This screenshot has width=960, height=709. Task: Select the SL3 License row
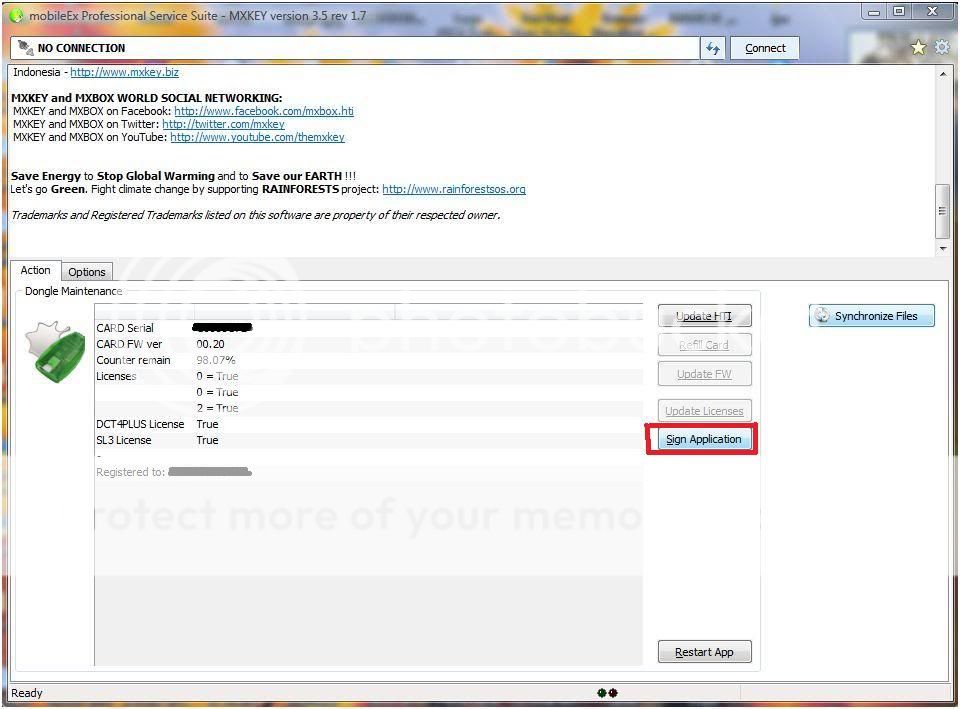369,440
